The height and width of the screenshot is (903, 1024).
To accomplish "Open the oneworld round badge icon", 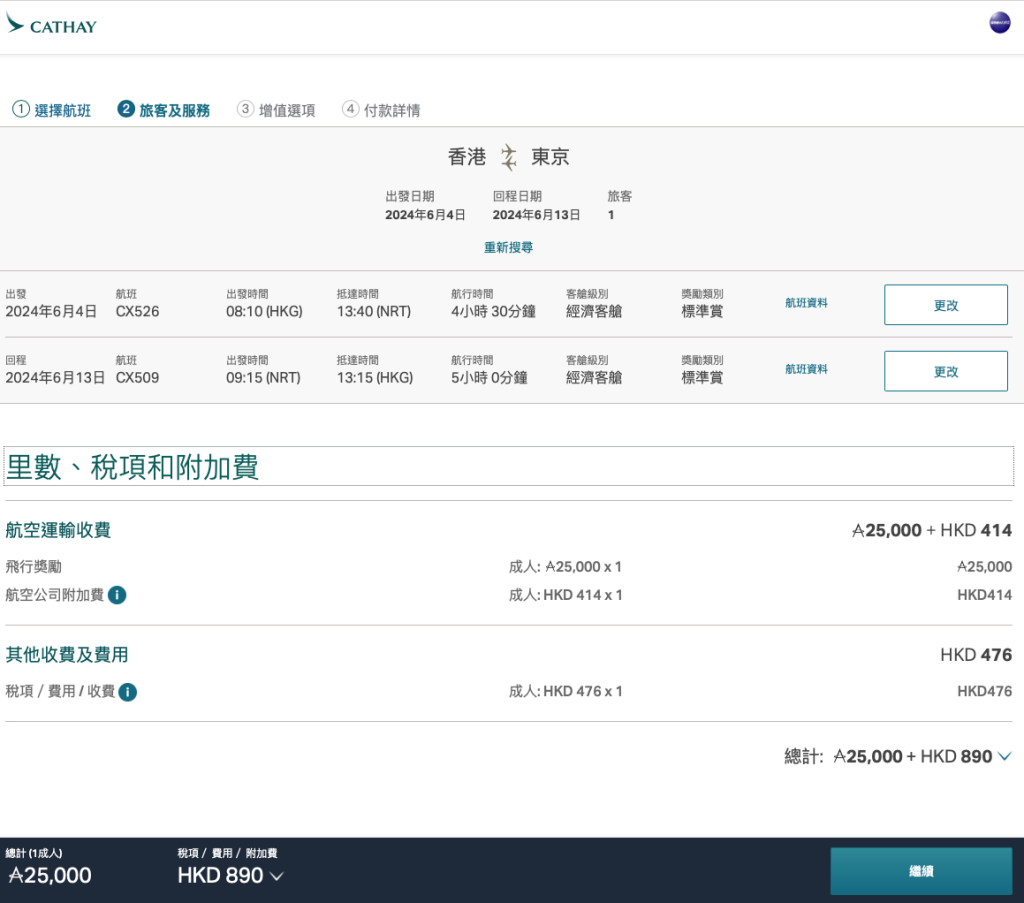I will coord(999,23).
